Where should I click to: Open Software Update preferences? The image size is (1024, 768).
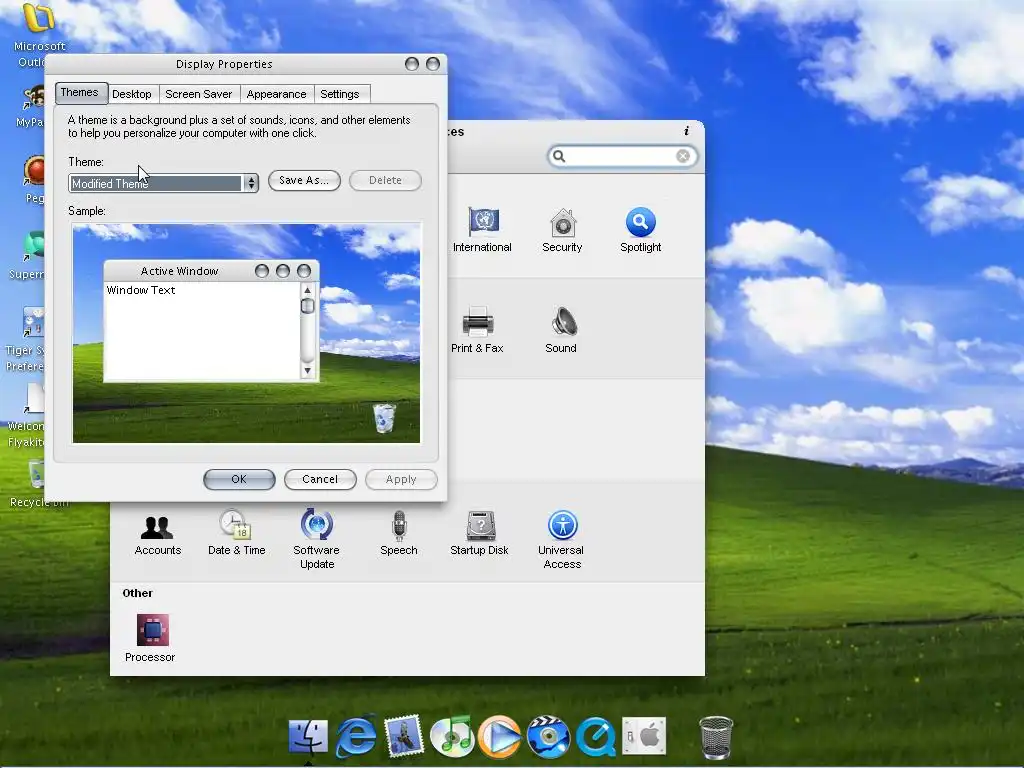(x=317, y=539)
